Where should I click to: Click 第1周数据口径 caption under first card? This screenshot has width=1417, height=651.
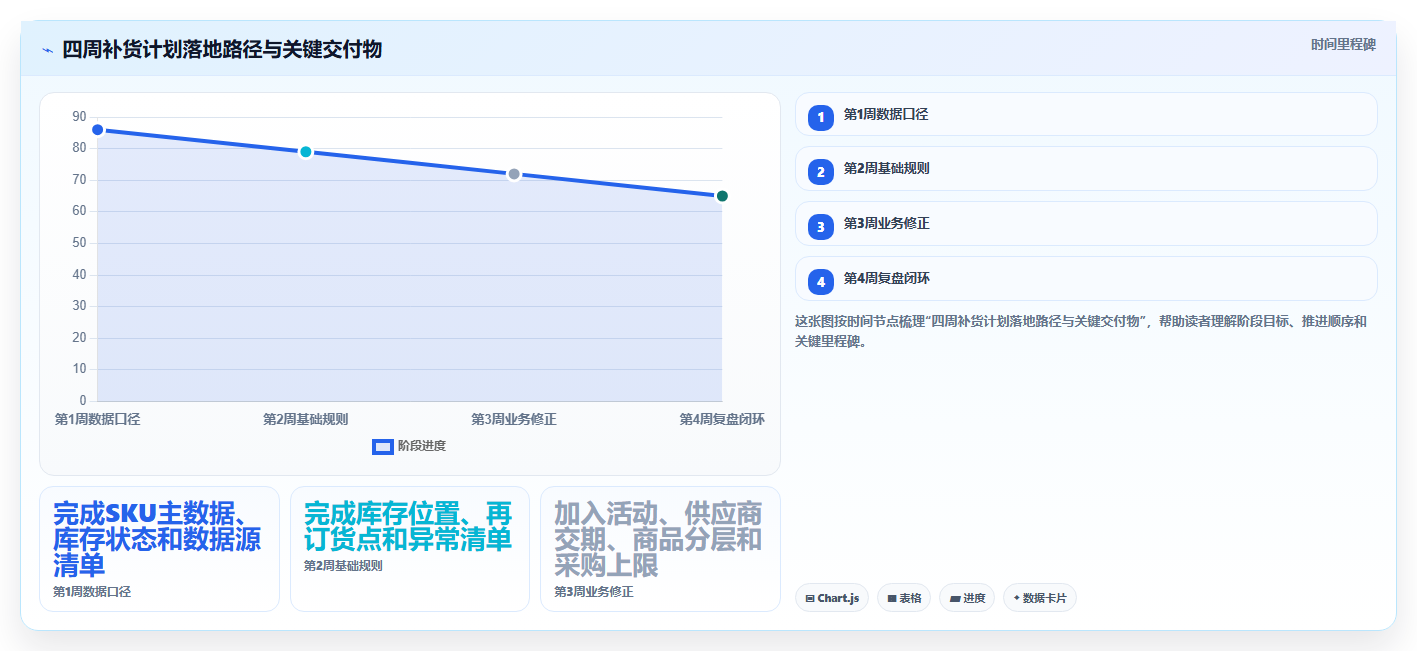point(92,592)
